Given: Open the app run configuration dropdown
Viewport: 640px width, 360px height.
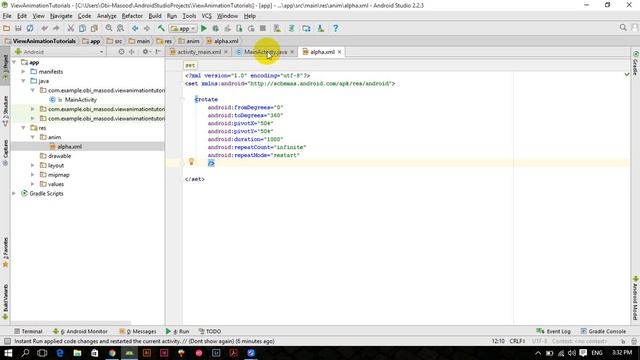Looking at the screenshot, I should [183, 29].
